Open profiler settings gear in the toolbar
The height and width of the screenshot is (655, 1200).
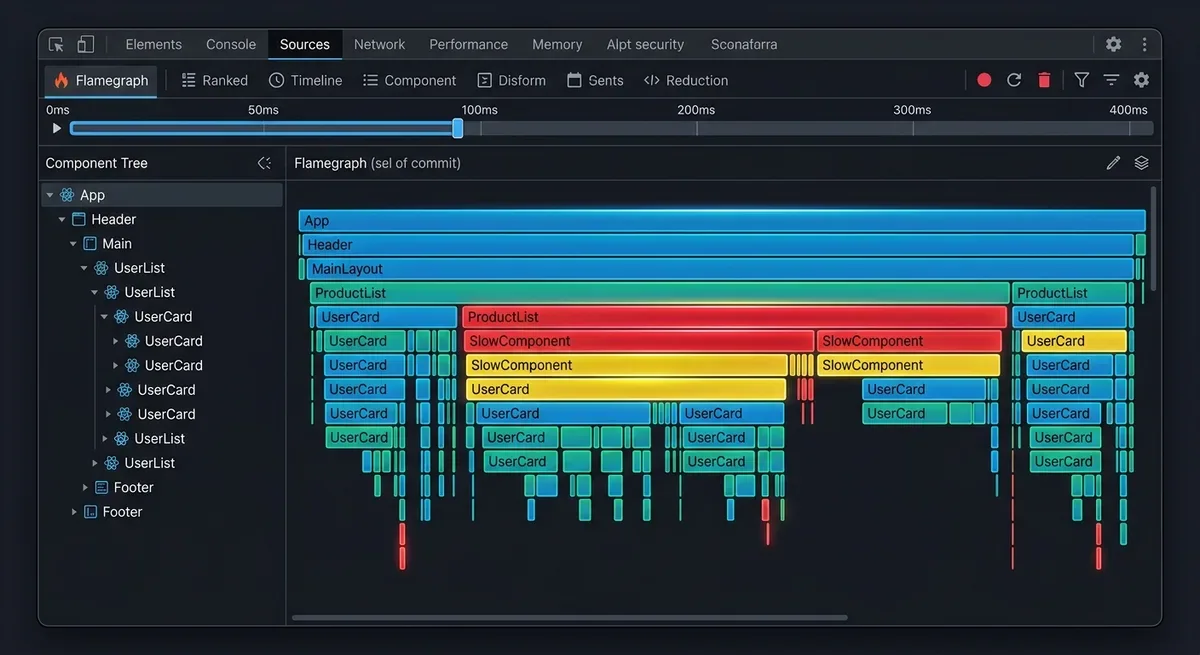pyautogui.click(x=1141, y=80)
